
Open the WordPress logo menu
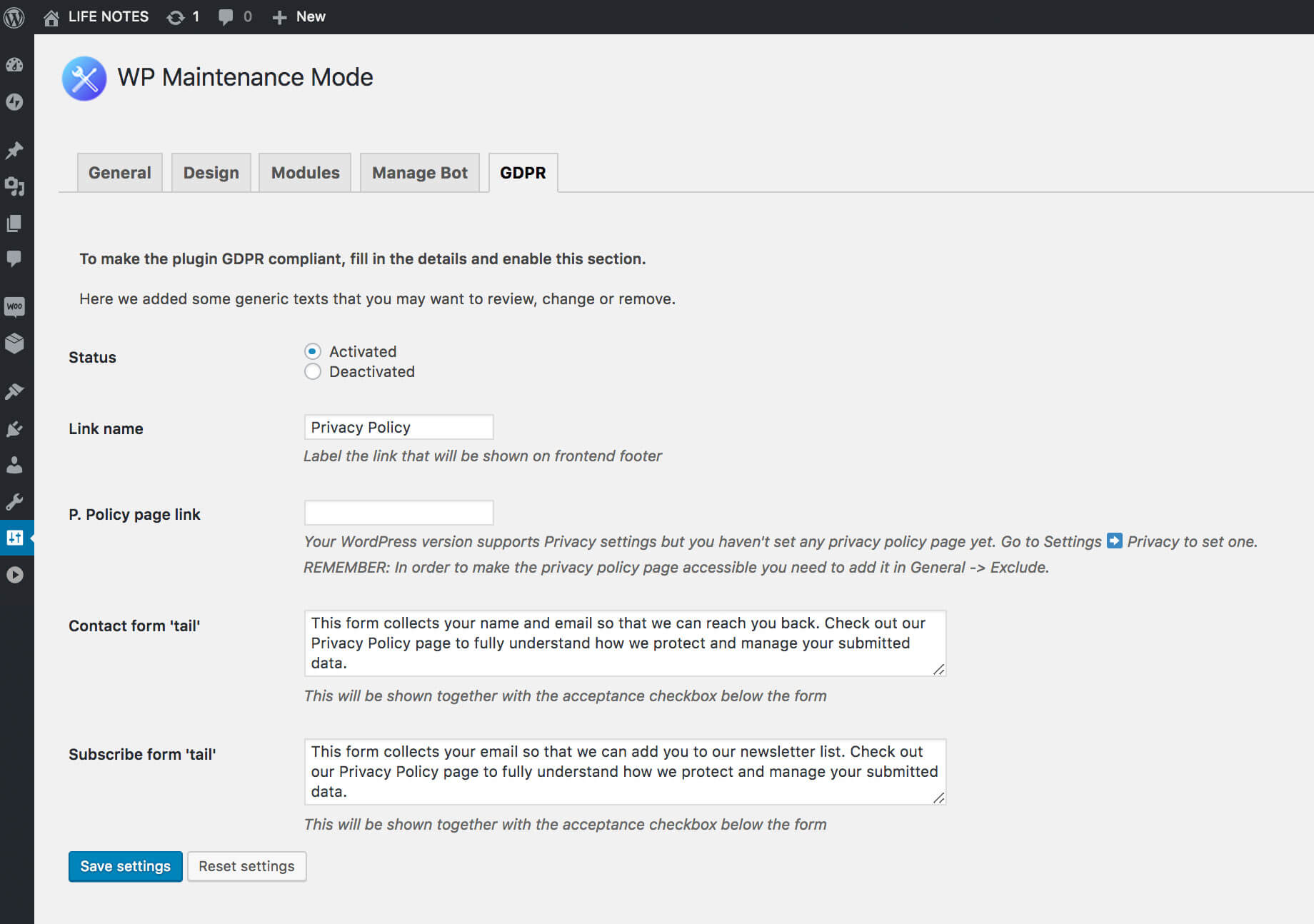(x=14, y=17)
